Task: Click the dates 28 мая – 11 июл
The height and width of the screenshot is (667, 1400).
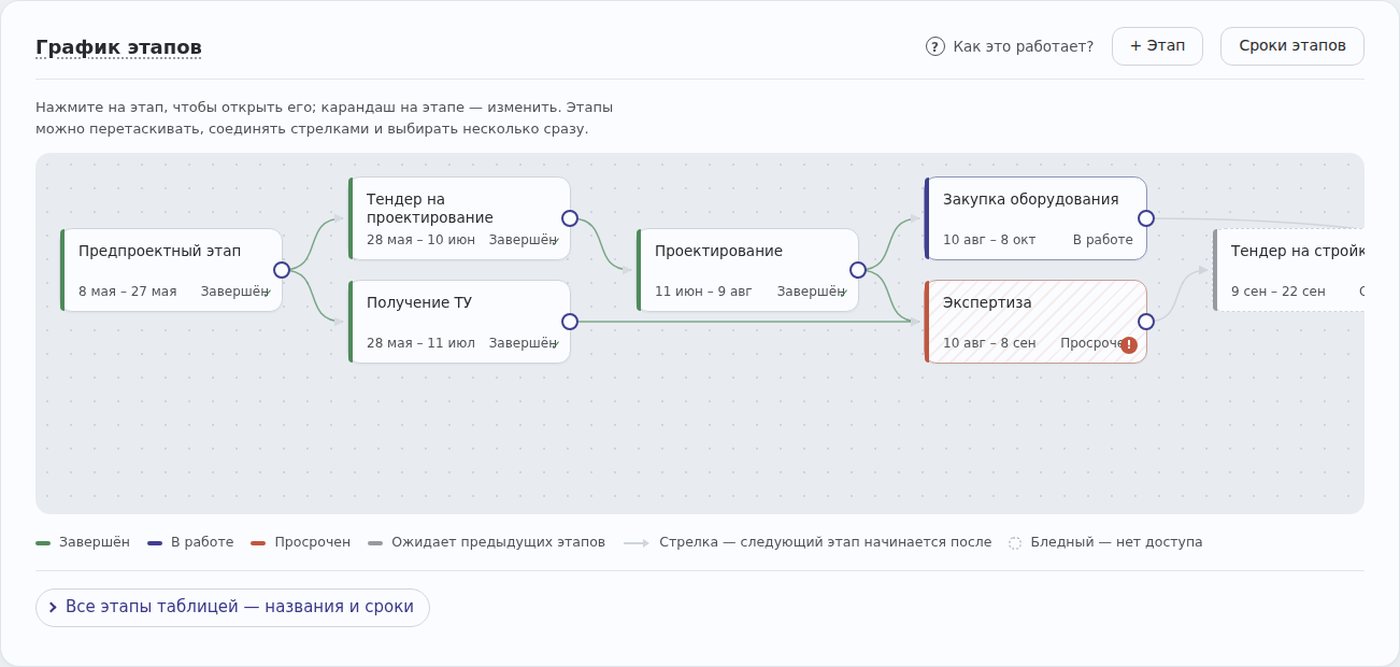Action: point(421,344)
